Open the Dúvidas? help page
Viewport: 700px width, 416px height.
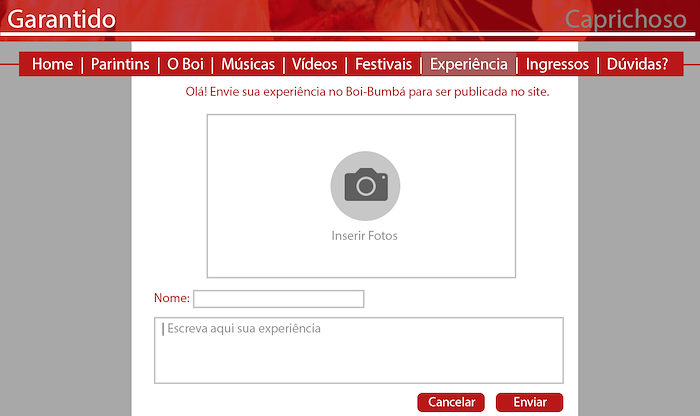[x=638, y=64]
